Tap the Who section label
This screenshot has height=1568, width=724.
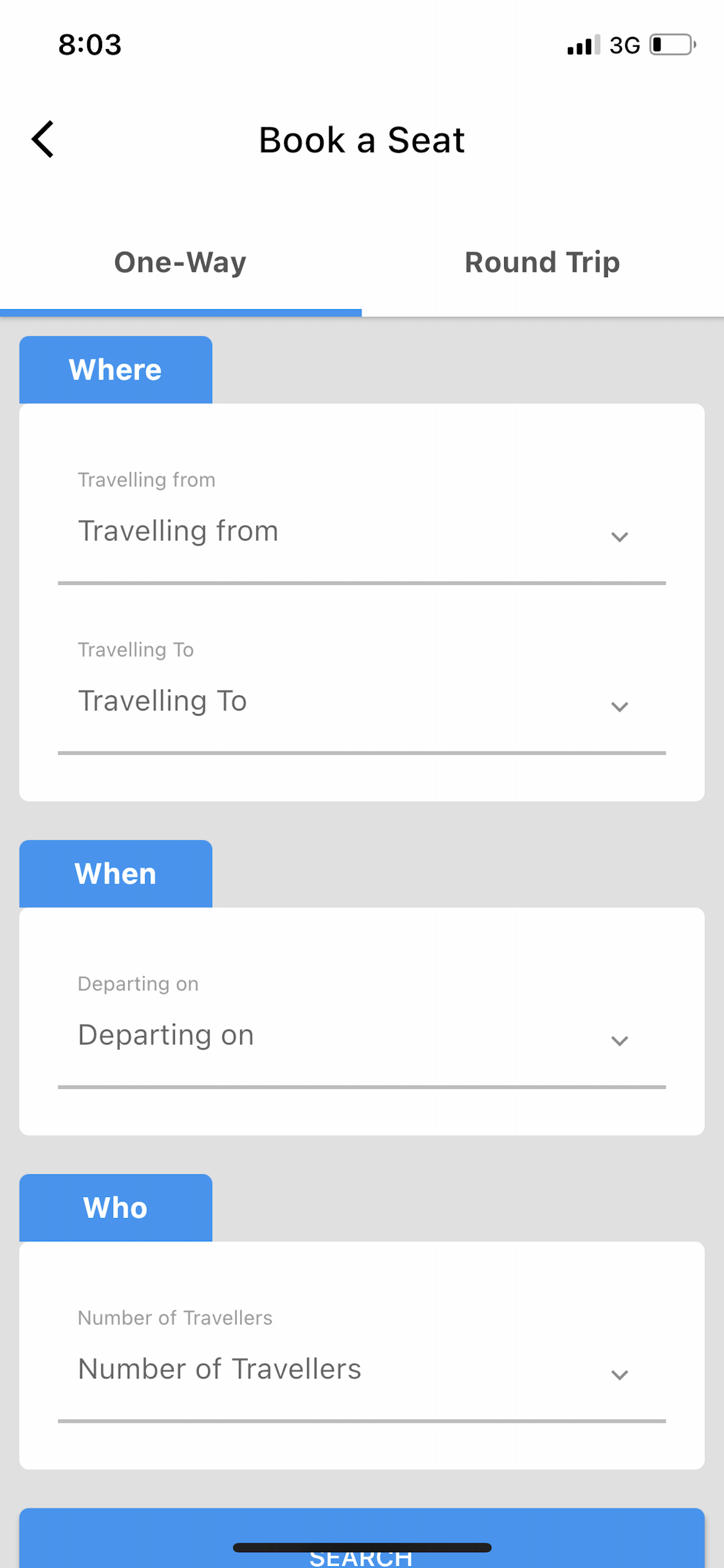pos(115,1207)
